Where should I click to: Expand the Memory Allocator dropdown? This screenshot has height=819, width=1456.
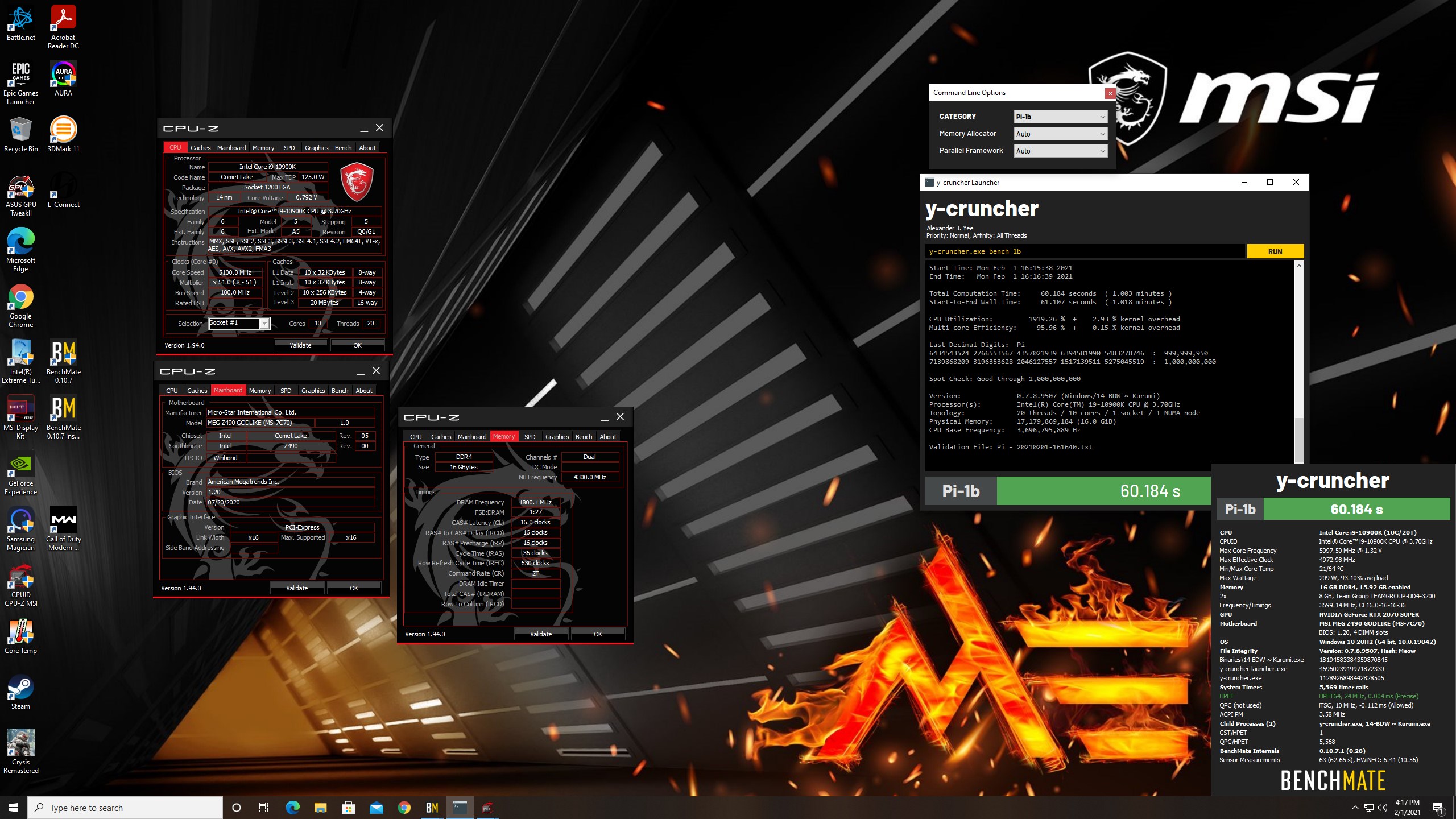point(1061,134)
